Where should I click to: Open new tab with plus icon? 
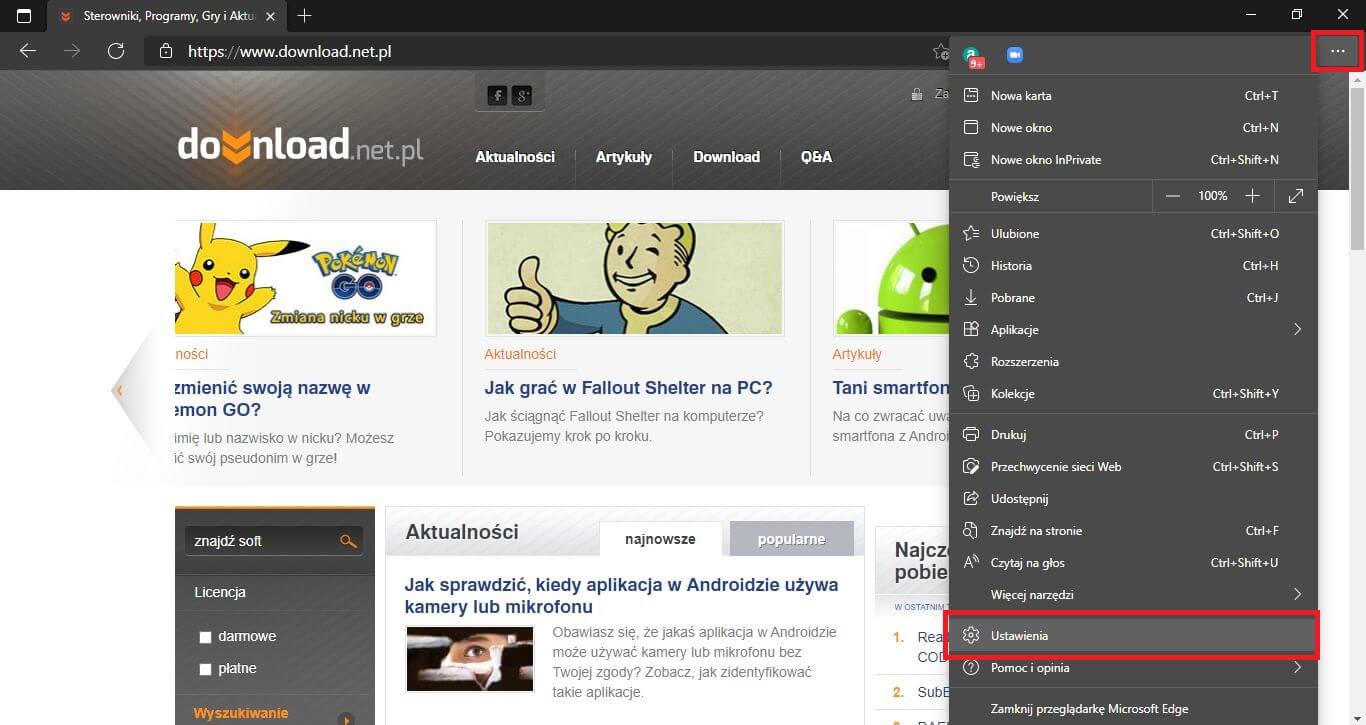(305, 16)
